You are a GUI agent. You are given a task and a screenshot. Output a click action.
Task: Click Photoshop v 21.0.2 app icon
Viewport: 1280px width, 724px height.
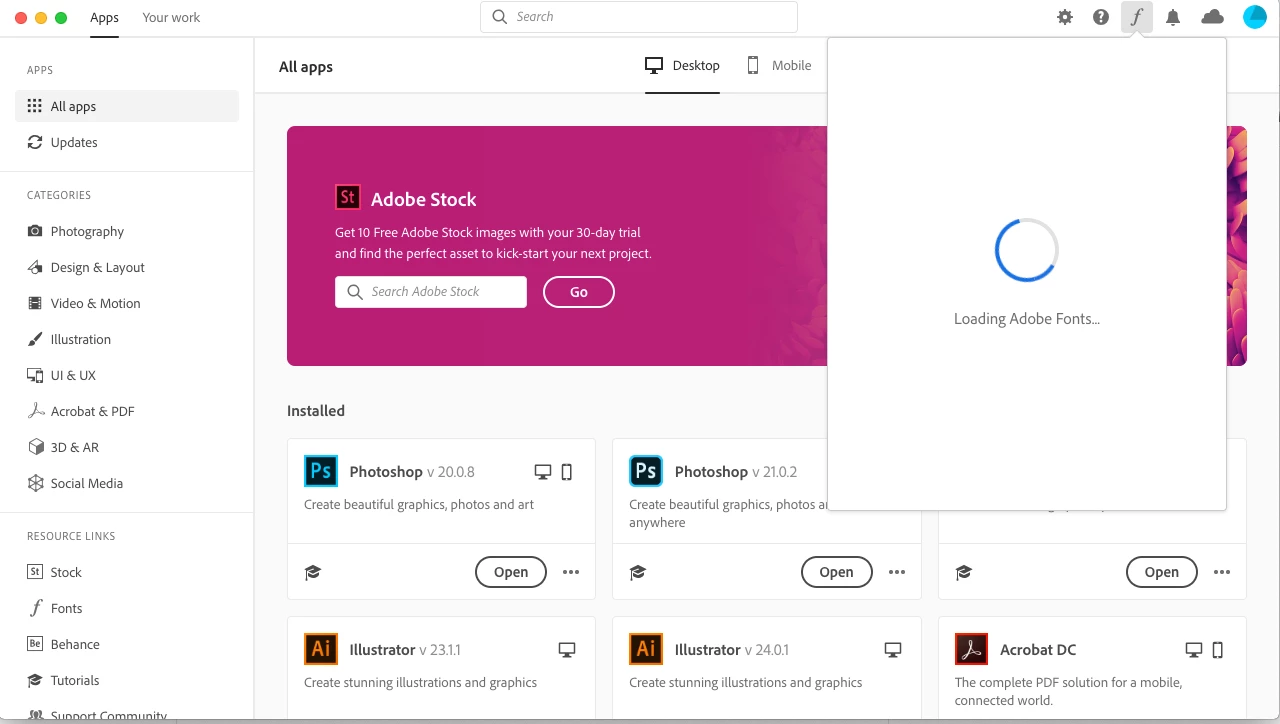coord(646,471)
